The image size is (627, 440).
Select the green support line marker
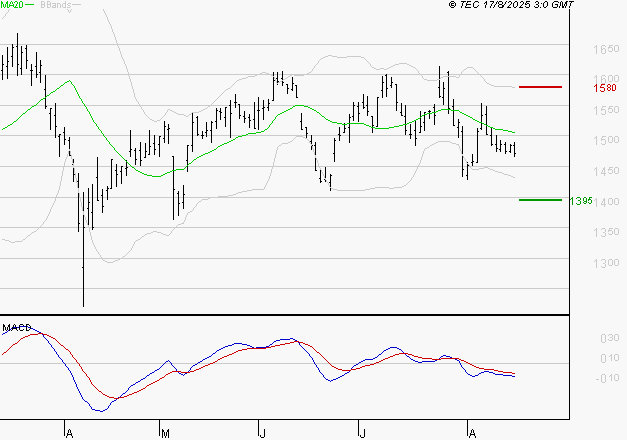click(x=540, y=200)
